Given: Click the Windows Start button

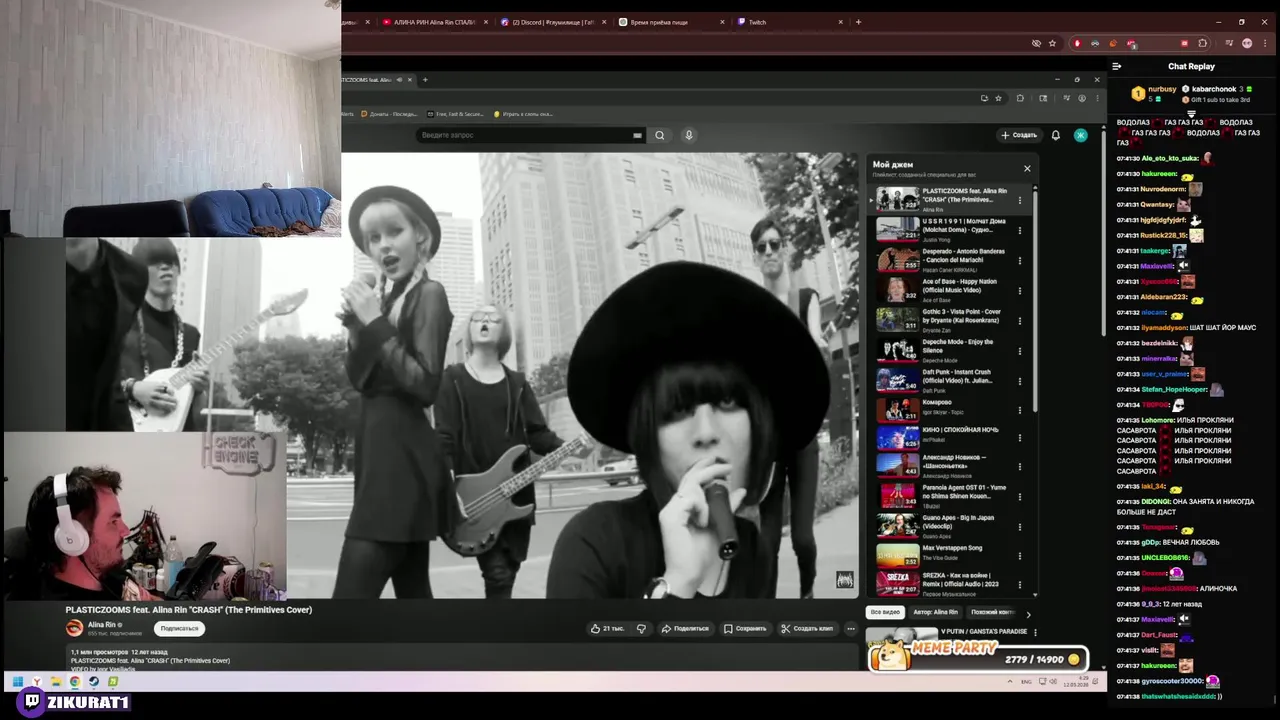Looking at the screenshot, I should click(17, 682).
